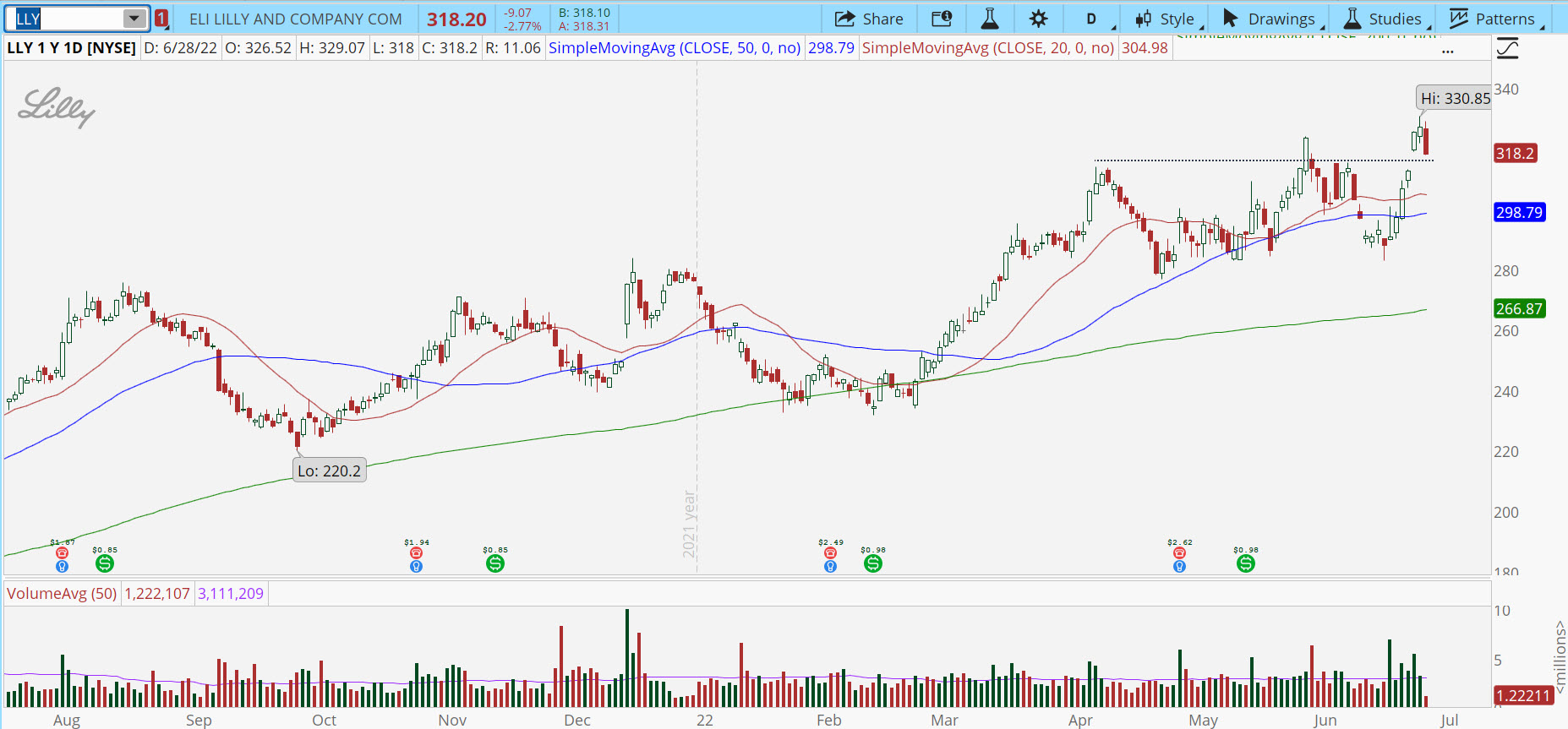Click the earnings phone icon labeled $2.49
This screenshot has width=1568, height=729.
point(830,553)
